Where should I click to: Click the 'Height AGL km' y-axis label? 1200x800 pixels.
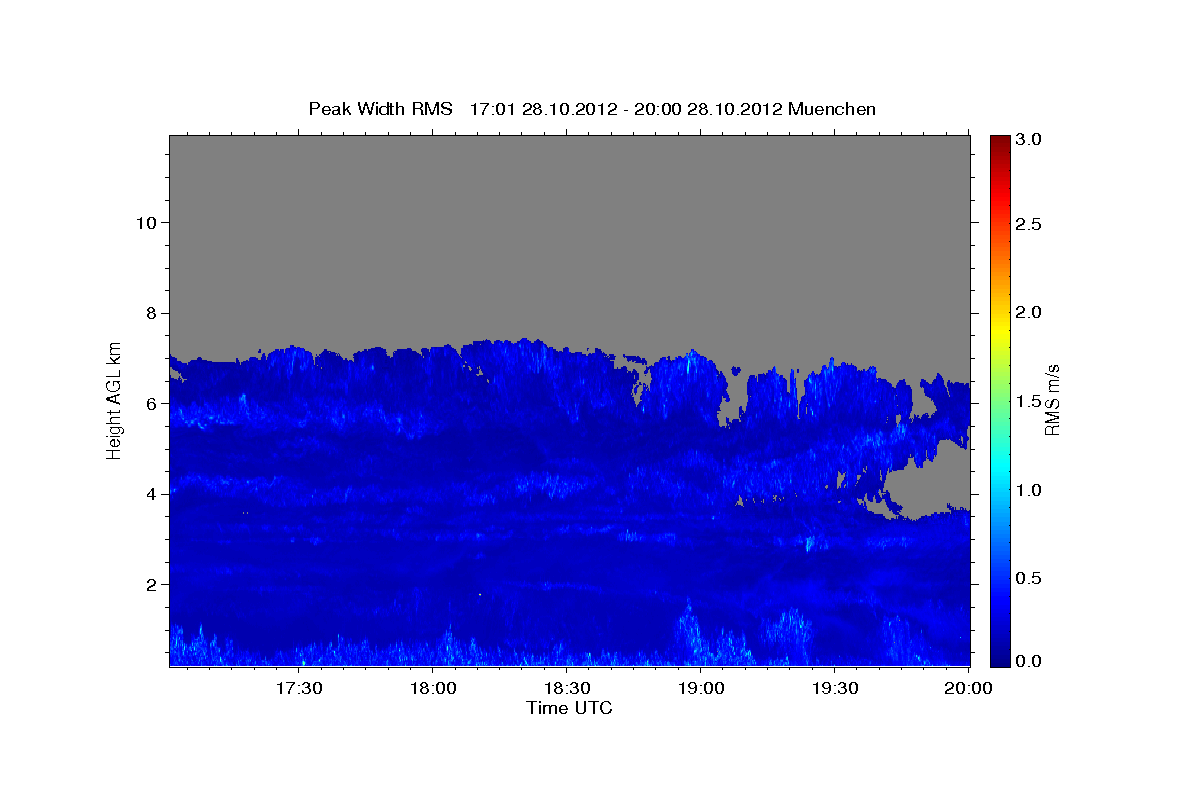tap(114, 399)
